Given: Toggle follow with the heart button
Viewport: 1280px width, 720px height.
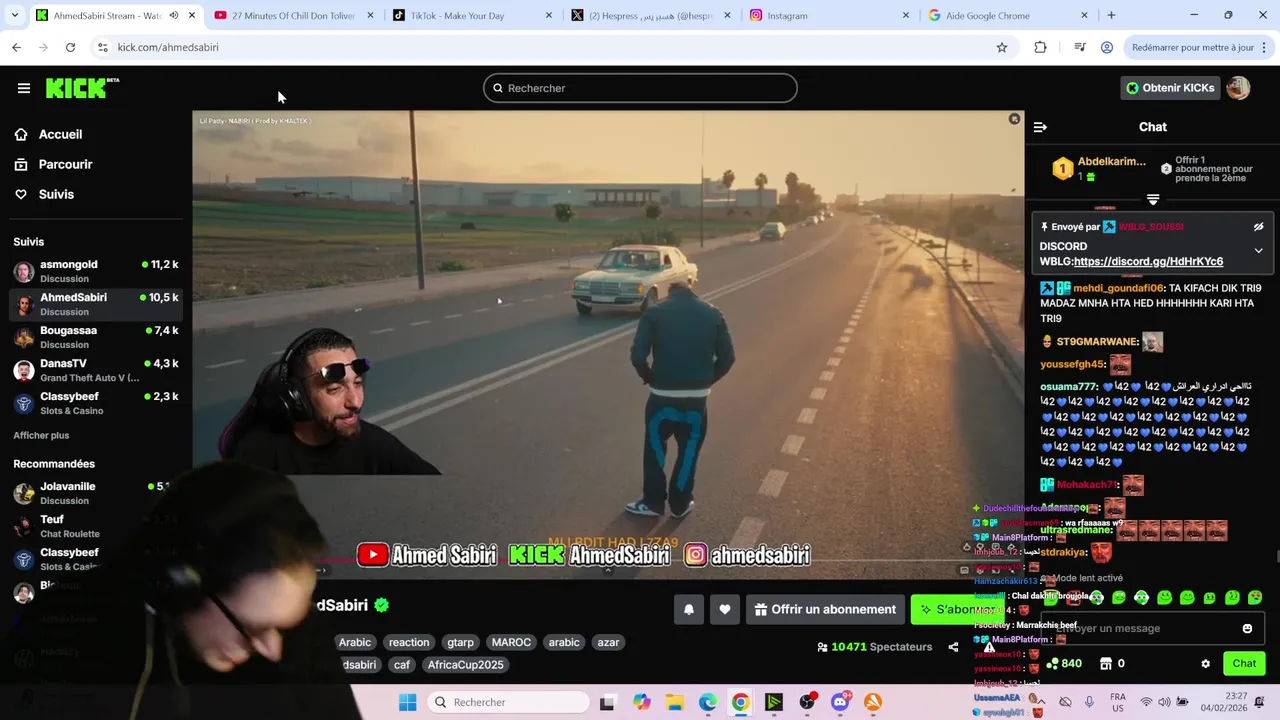Looking at the screenshot, I should [725, 609].
